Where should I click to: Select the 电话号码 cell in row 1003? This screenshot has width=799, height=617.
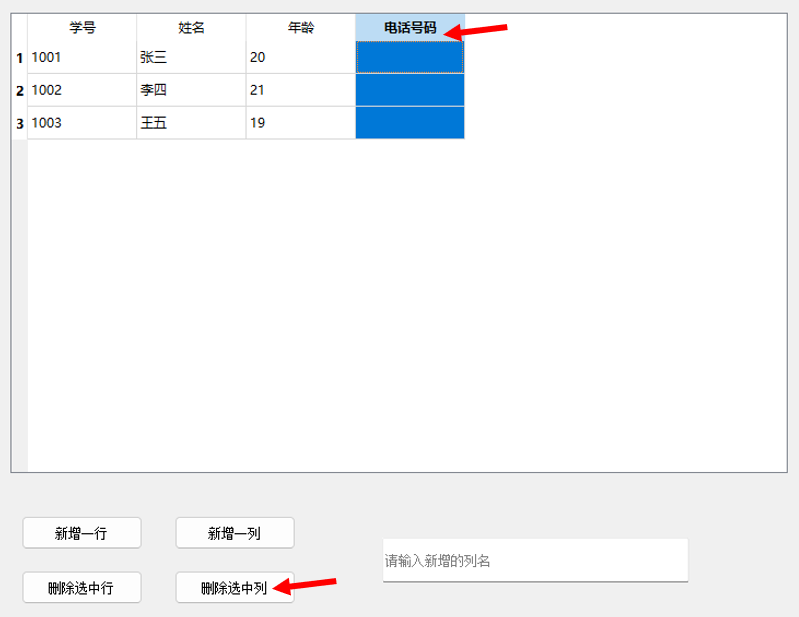tap(410, 123)
